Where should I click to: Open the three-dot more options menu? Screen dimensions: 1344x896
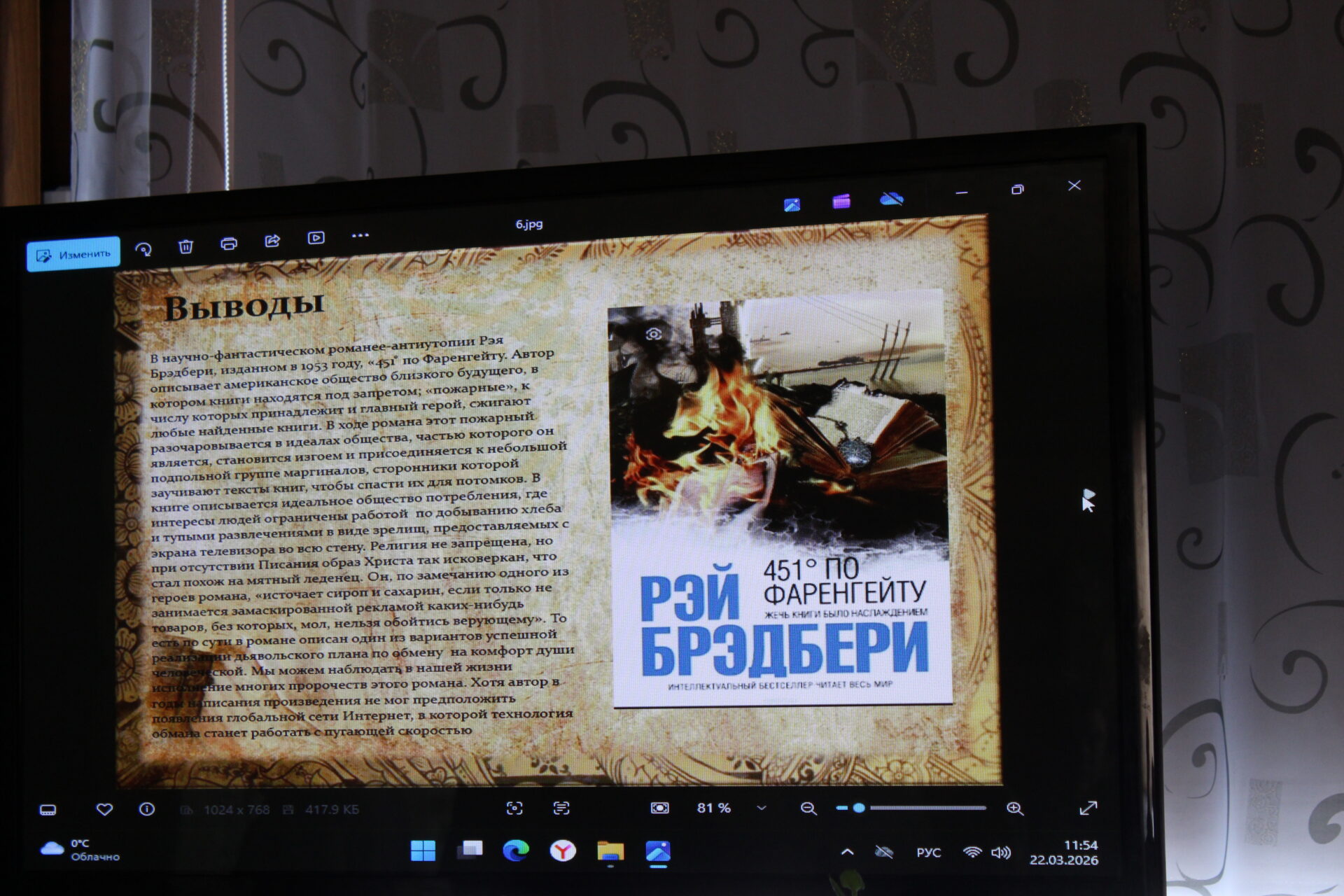pos(360,236)
